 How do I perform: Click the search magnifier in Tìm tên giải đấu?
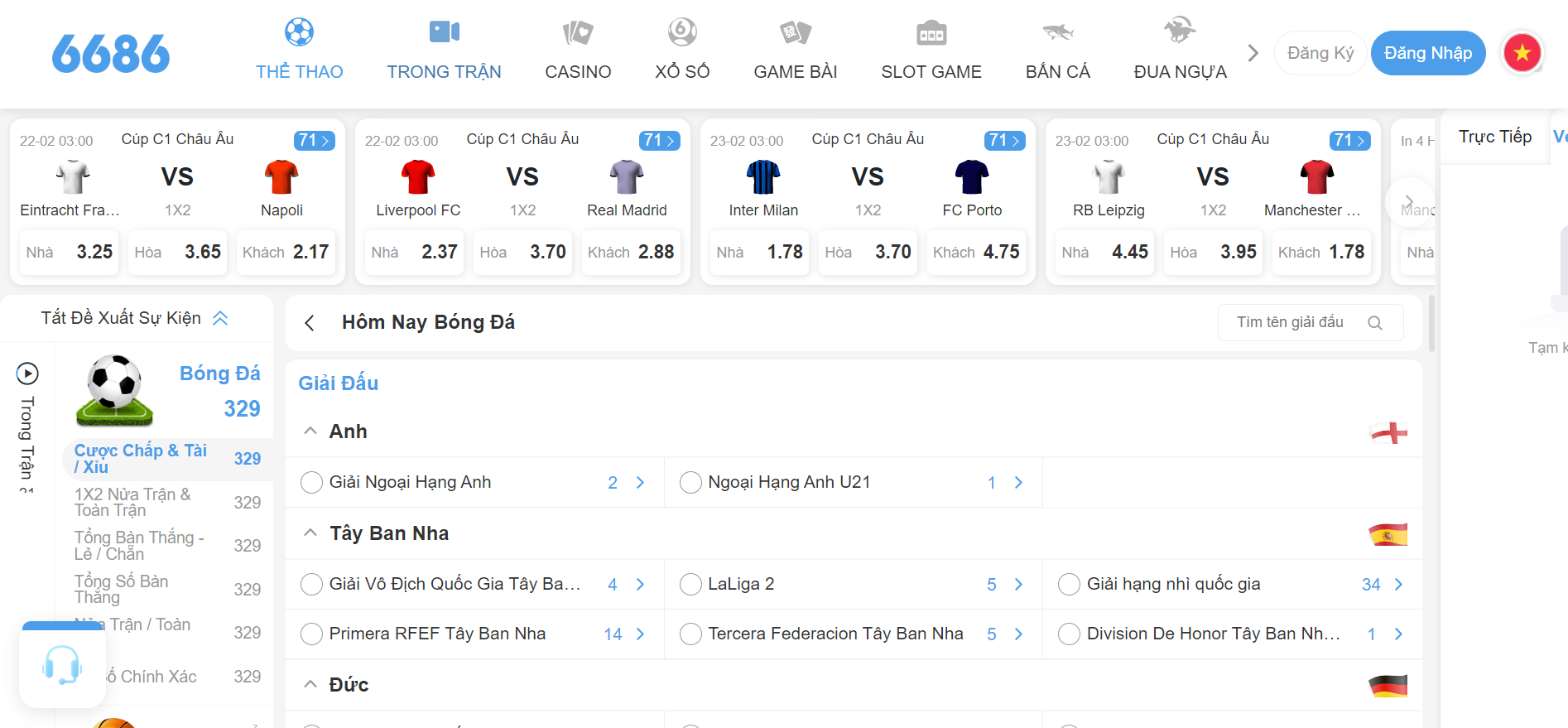1375,323
